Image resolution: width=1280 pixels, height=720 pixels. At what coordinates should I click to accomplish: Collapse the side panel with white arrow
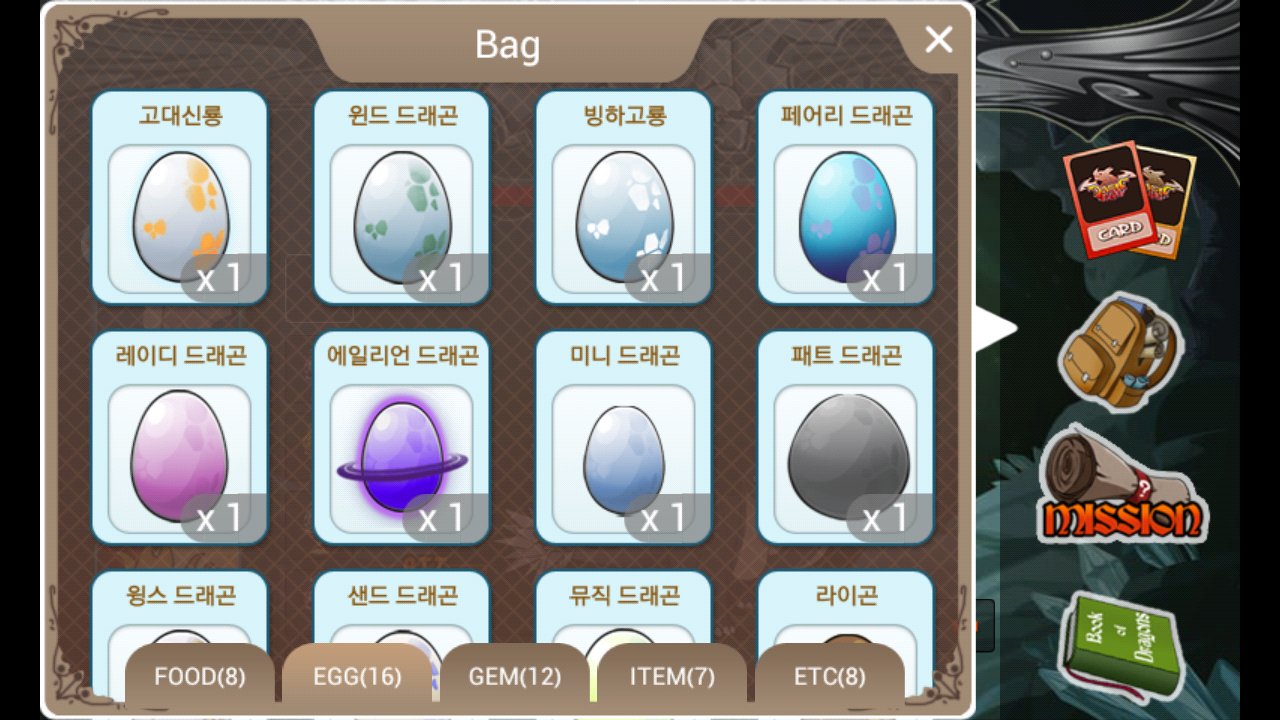click(x=995, y=329)
